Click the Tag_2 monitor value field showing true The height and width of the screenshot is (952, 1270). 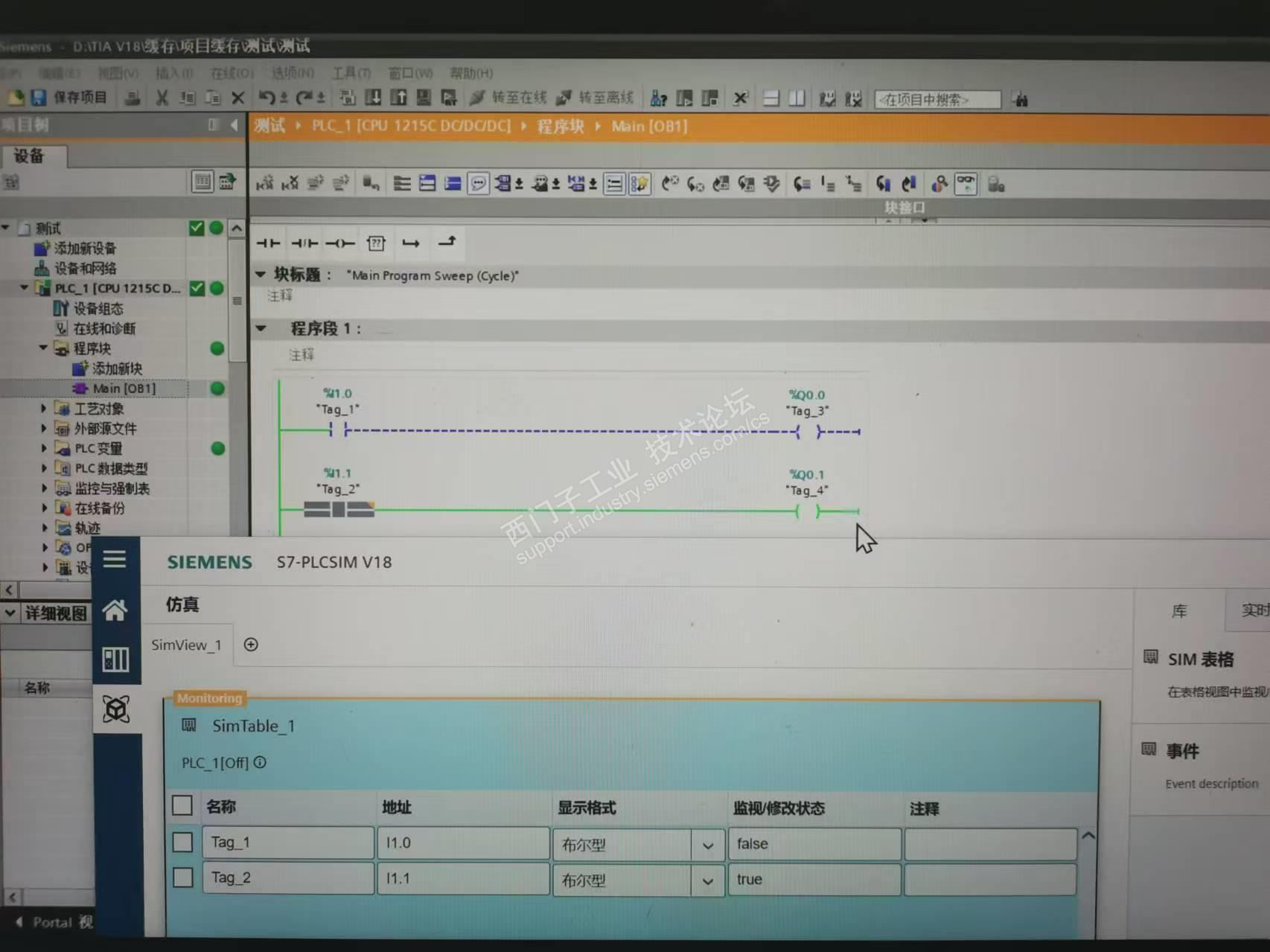pos(814,880)
